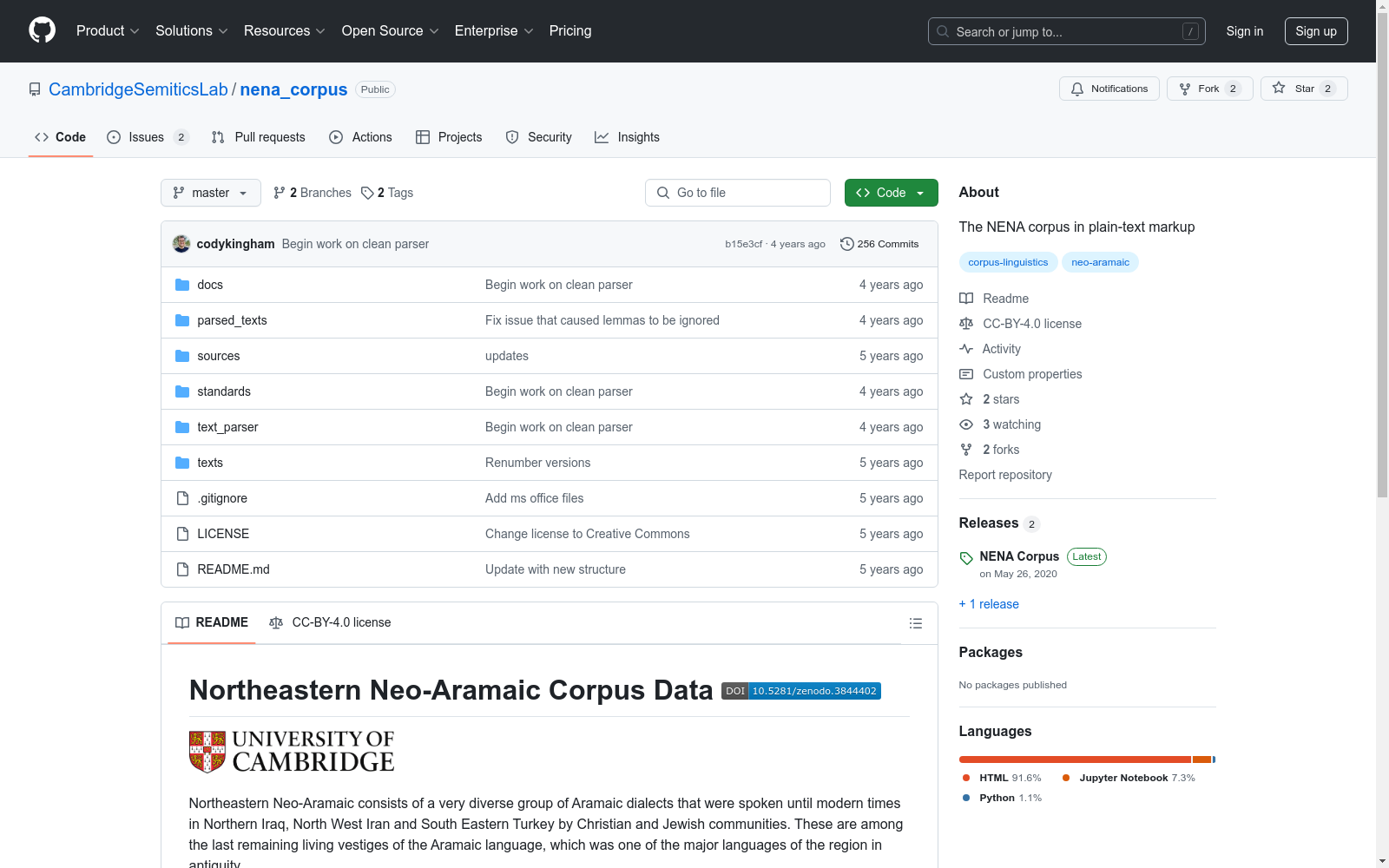Viewport: 1389px width, 868px height.
Task: Click the scales icon beside CC-BY-4.0 license
Action: pos(966,324)
